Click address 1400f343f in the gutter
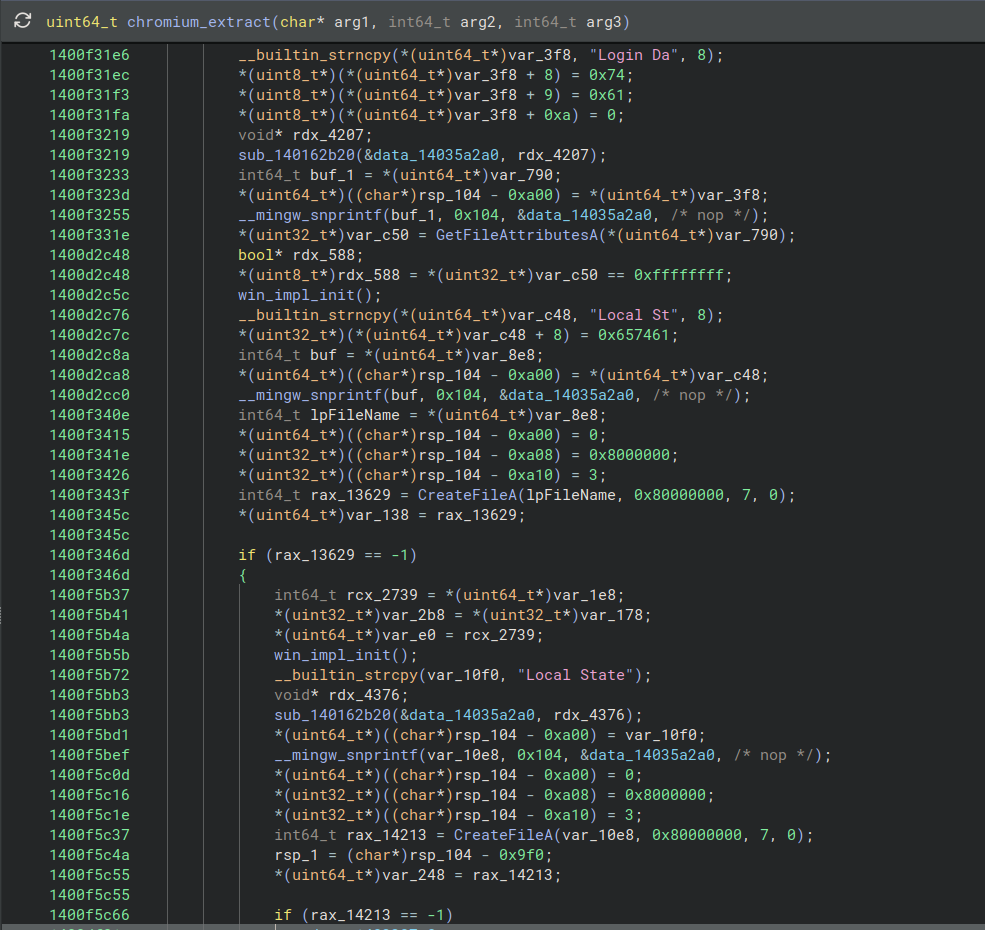The height and width of the screenshot is (930, 985). click(89, 495)
